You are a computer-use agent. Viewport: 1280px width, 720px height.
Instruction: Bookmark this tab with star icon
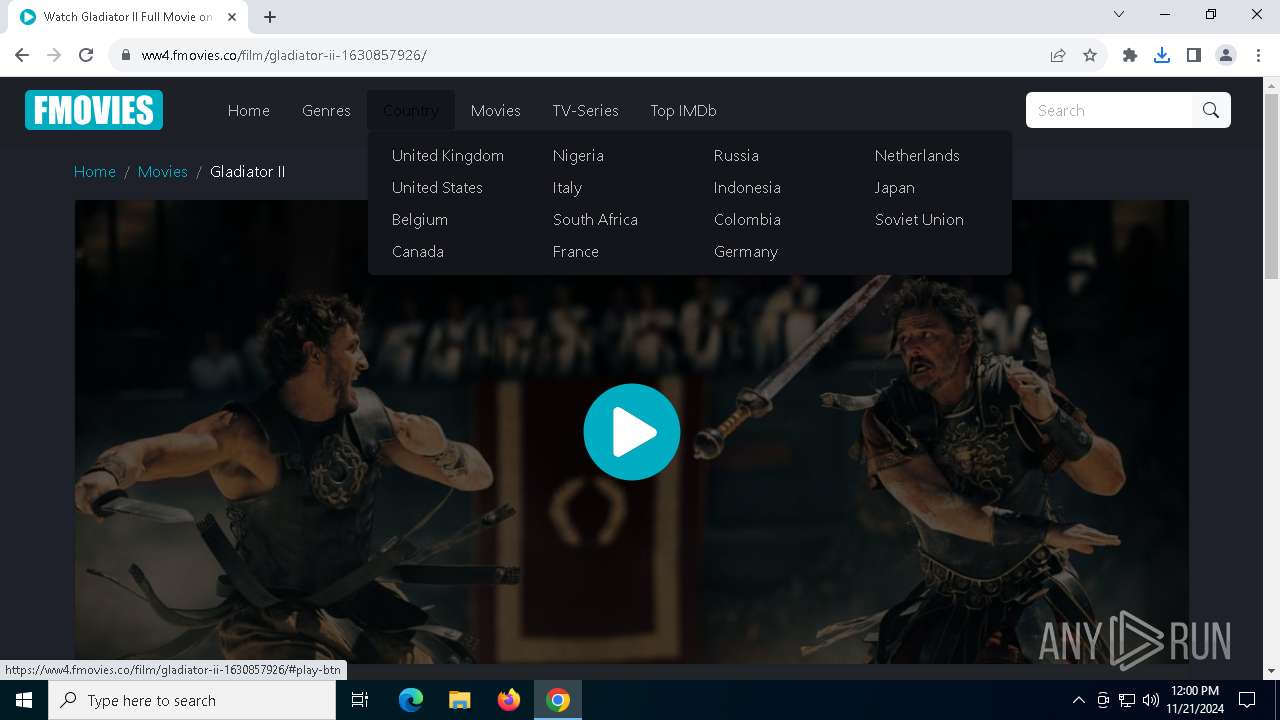[x=1090, y=55]
